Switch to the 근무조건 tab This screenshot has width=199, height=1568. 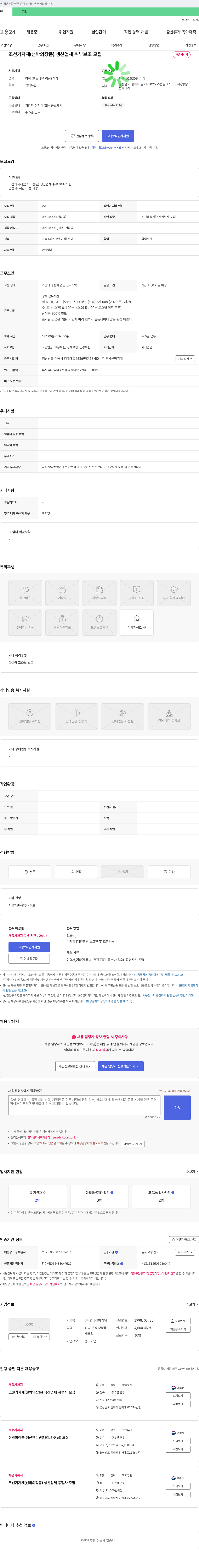coord(43,45)
